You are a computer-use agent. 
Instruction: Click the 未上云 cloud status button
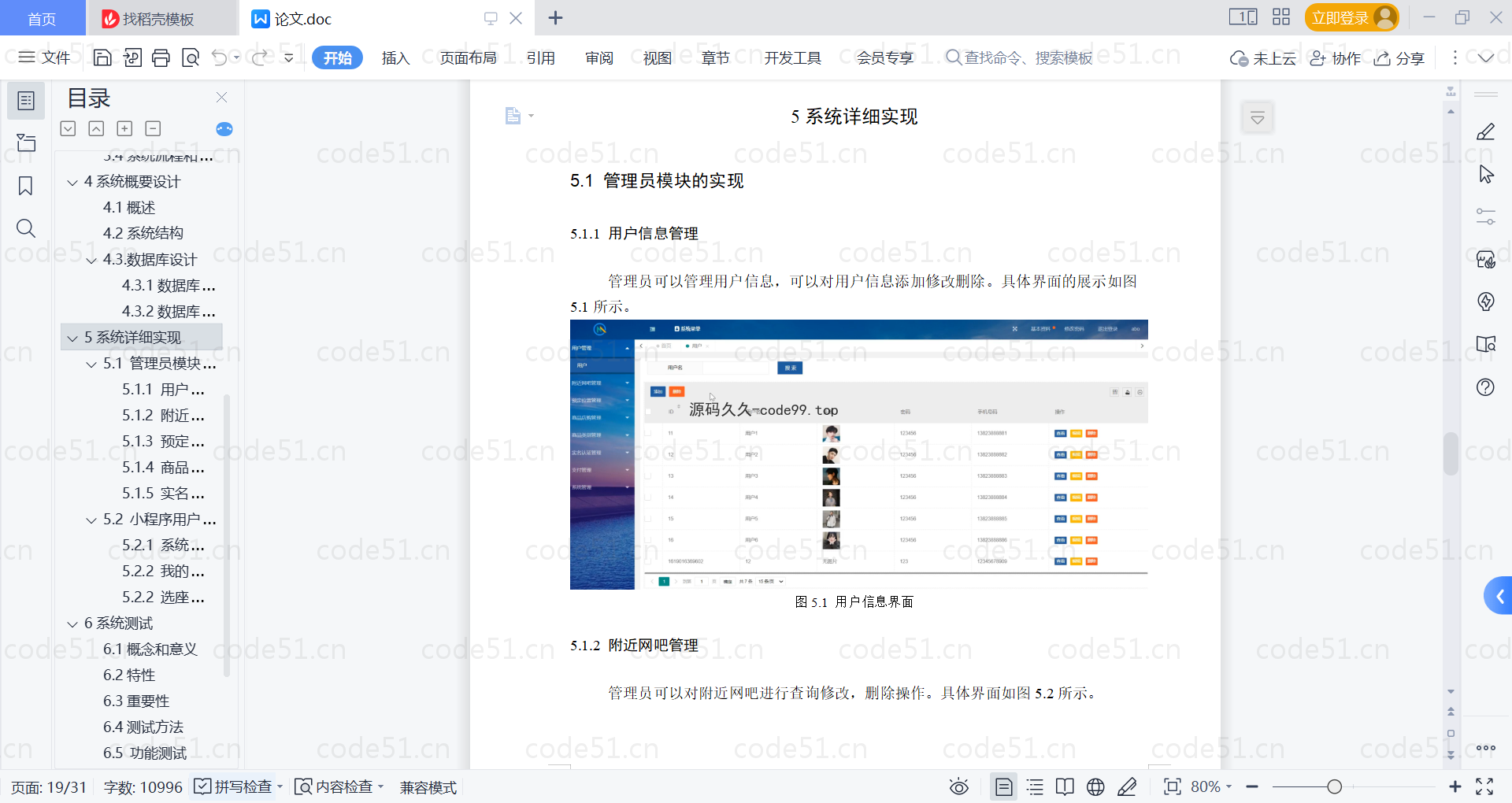tap(1263, 58)
